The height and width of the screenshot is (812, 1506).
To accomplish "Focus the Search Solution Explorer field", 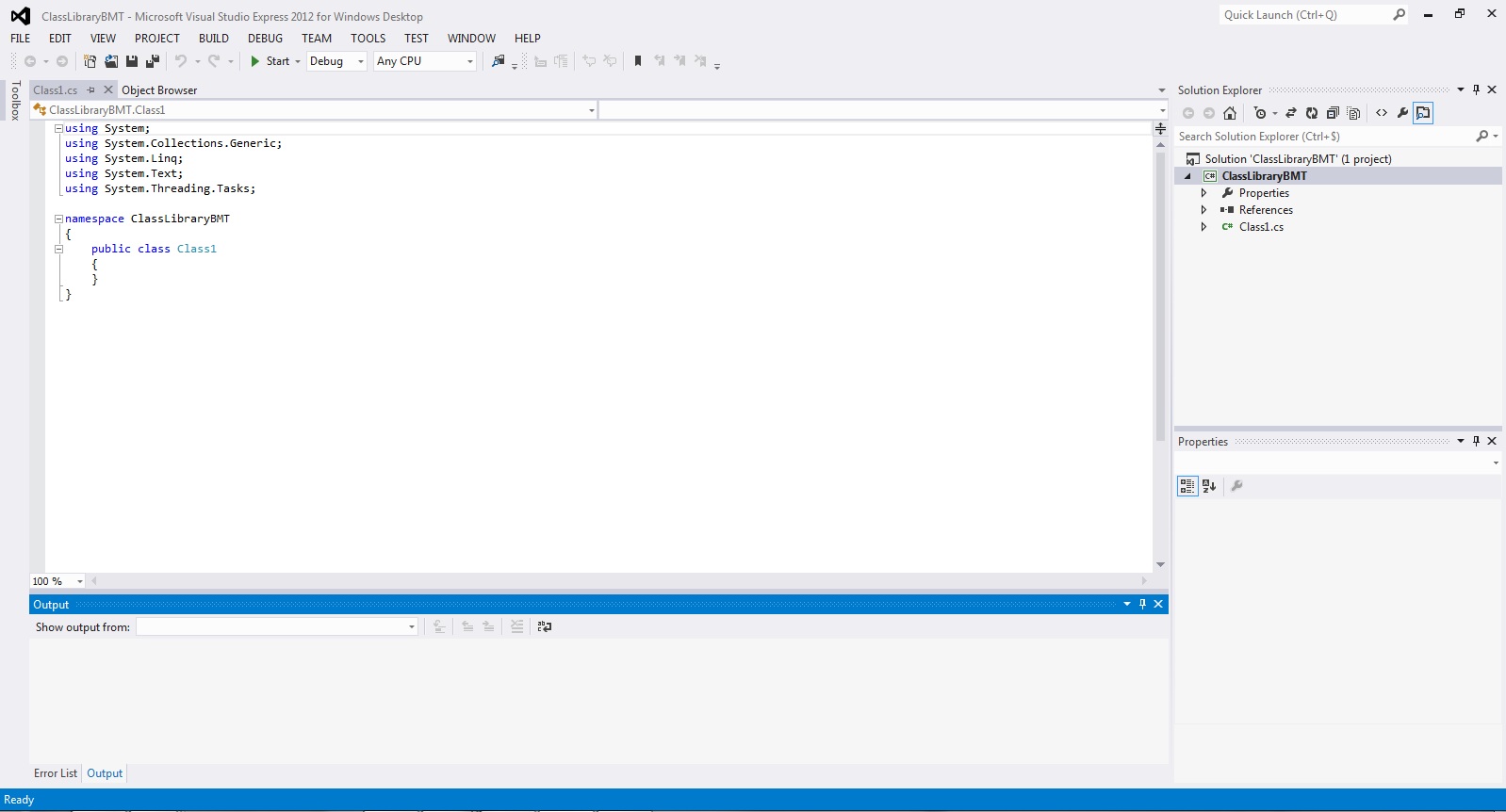I will tap(1324, 137).
